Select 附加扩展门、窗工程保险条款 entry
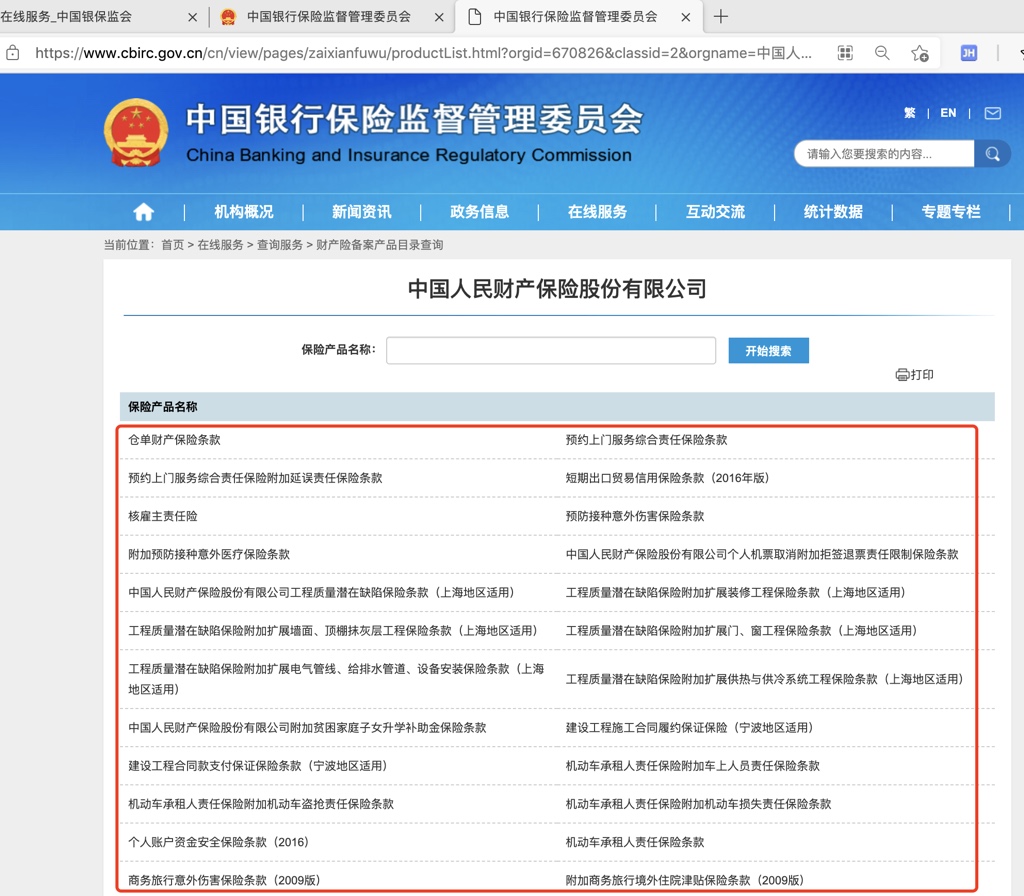 [x=742, y=631]
